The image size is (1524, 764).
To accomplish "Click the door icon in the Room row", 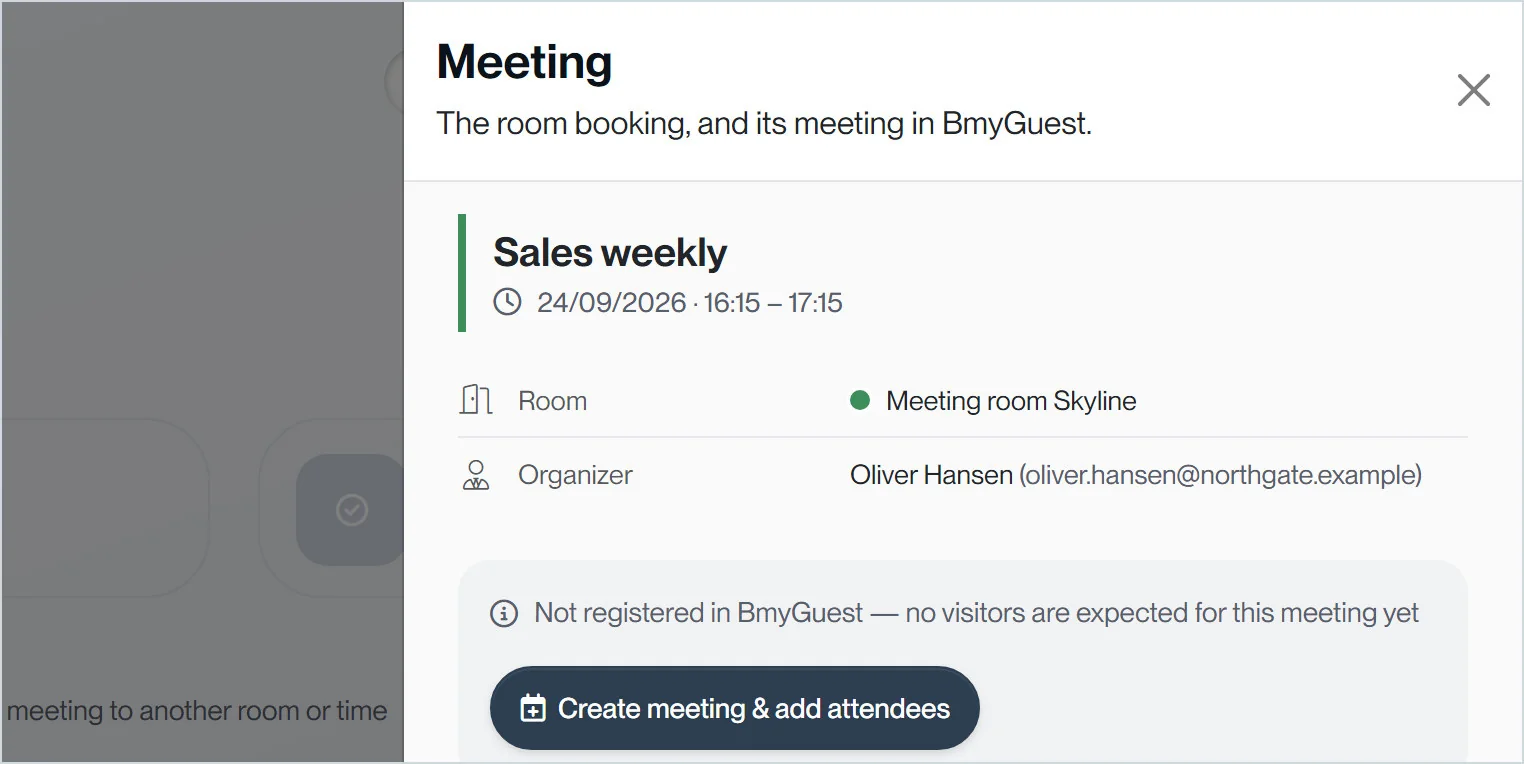I will [476, 401].
